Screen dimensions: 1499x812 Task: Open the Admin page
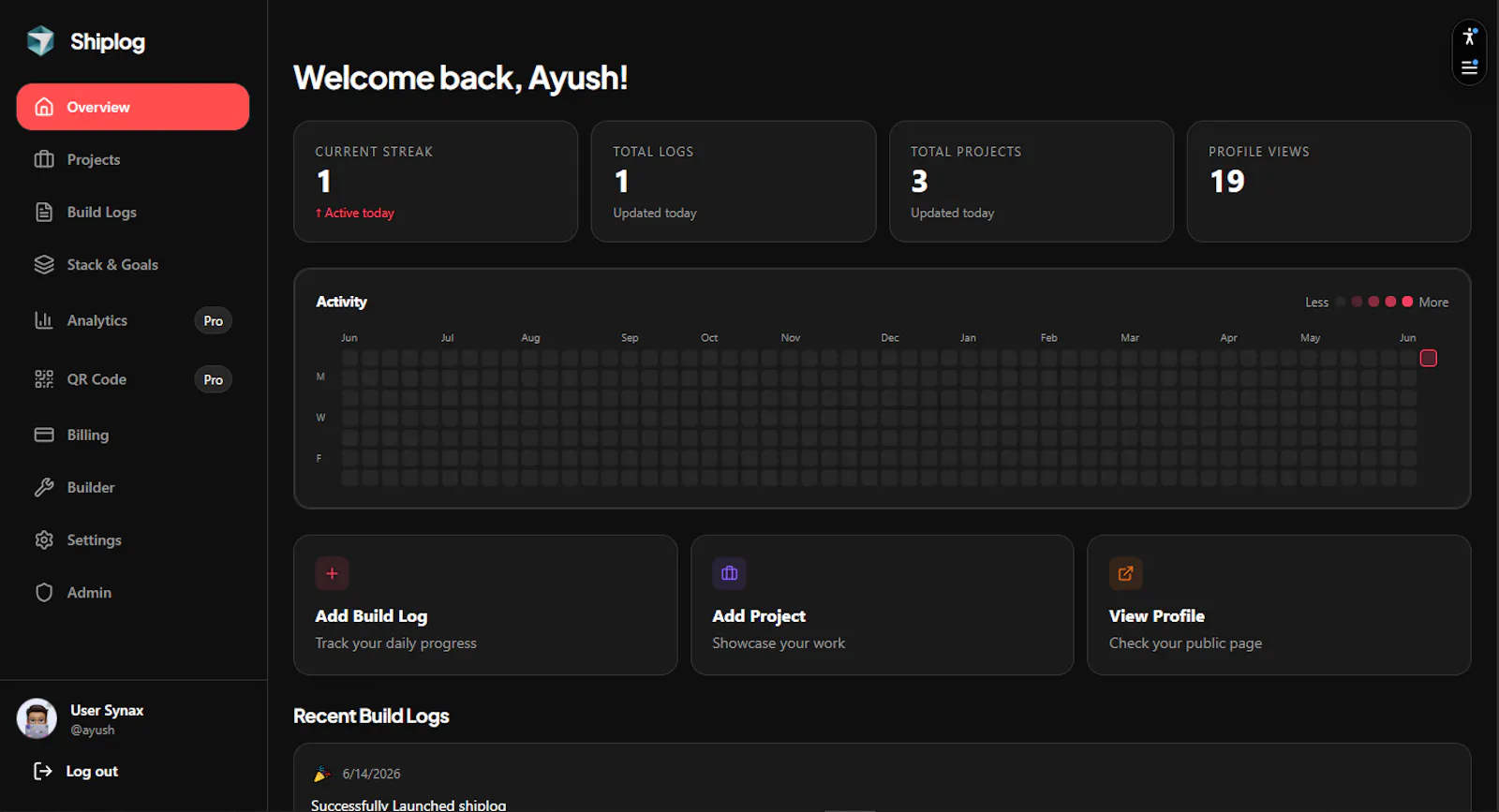click(133, 592)
